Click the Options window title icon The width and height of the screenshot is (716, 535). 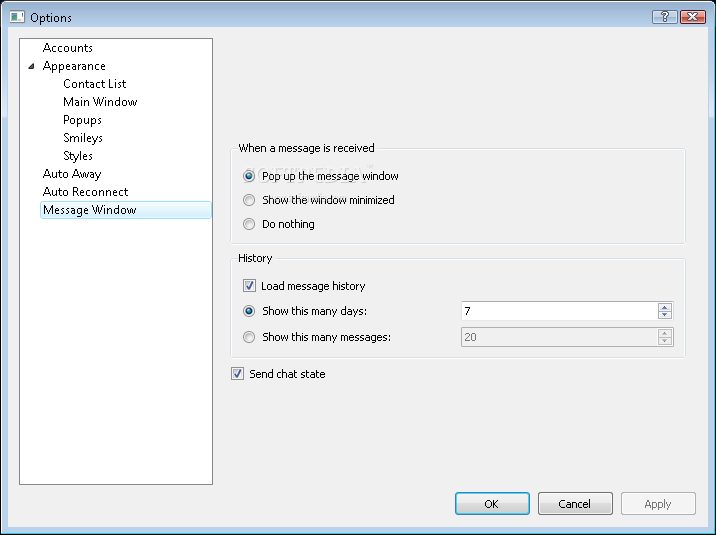click(x=17, y=17)
